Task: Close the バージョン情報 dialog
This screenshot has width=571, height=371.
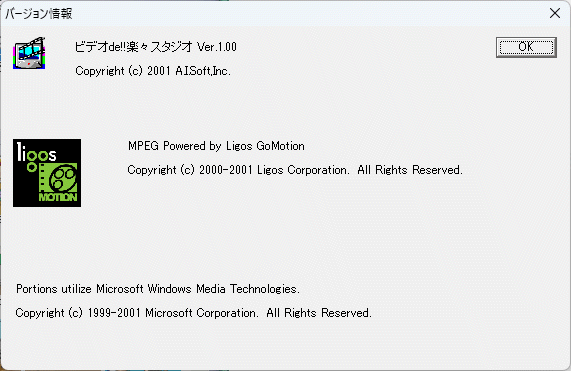Action: pos(555,13)
